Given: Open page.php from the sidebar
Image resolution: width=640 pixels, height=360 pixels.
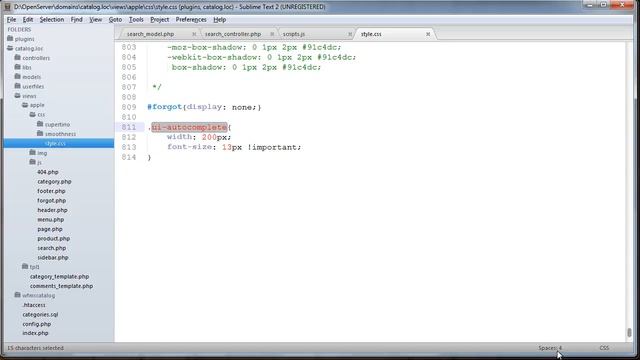Looking at the screenshot, I should point(50,229).
